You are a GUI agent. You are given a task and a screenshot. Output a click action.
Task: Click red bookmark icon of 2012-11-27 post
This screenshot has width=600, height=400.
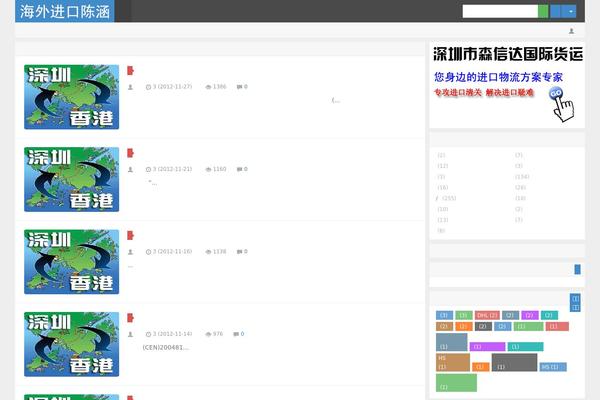pos(130,70)
